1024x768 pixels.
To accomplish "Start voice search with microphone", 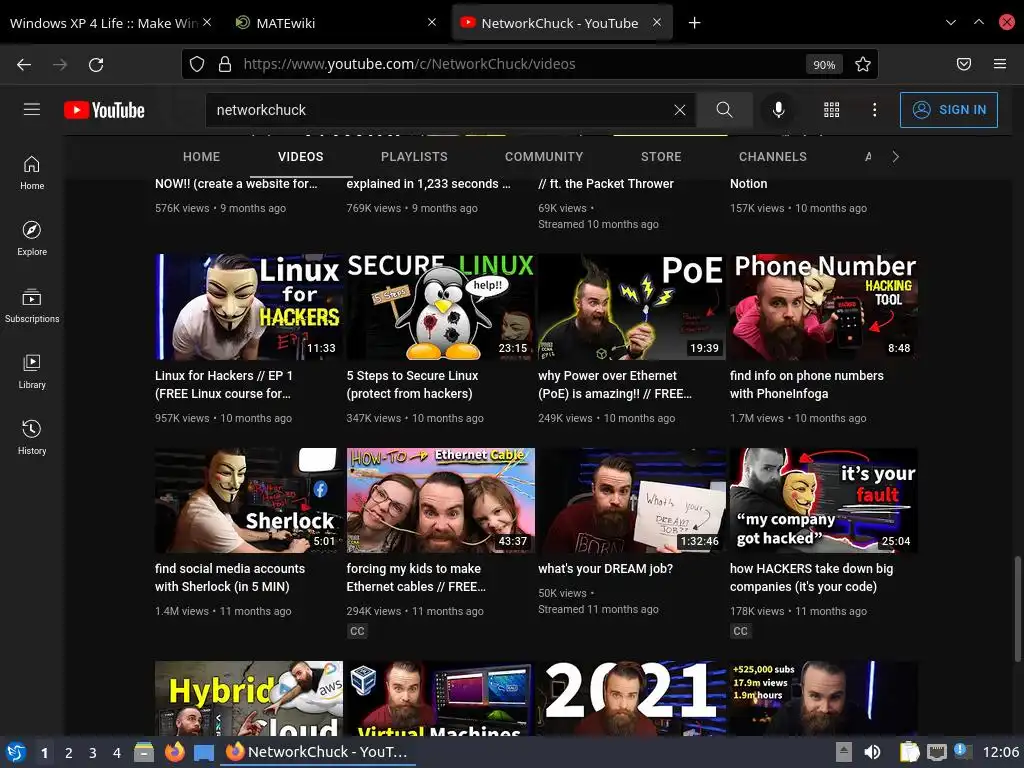I will coord(778,110).
